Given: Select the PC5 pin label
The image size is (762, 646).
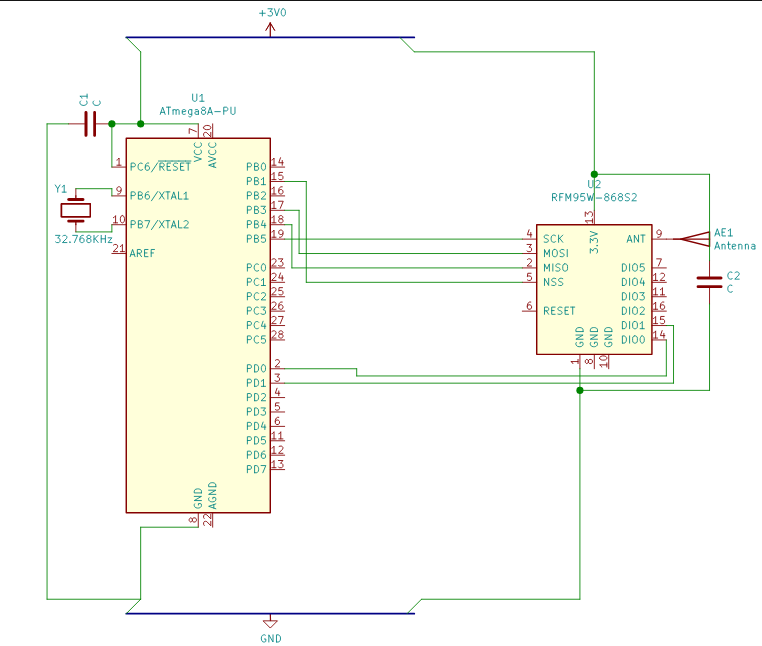Looking at the screenshot, I should pos(256,340).
